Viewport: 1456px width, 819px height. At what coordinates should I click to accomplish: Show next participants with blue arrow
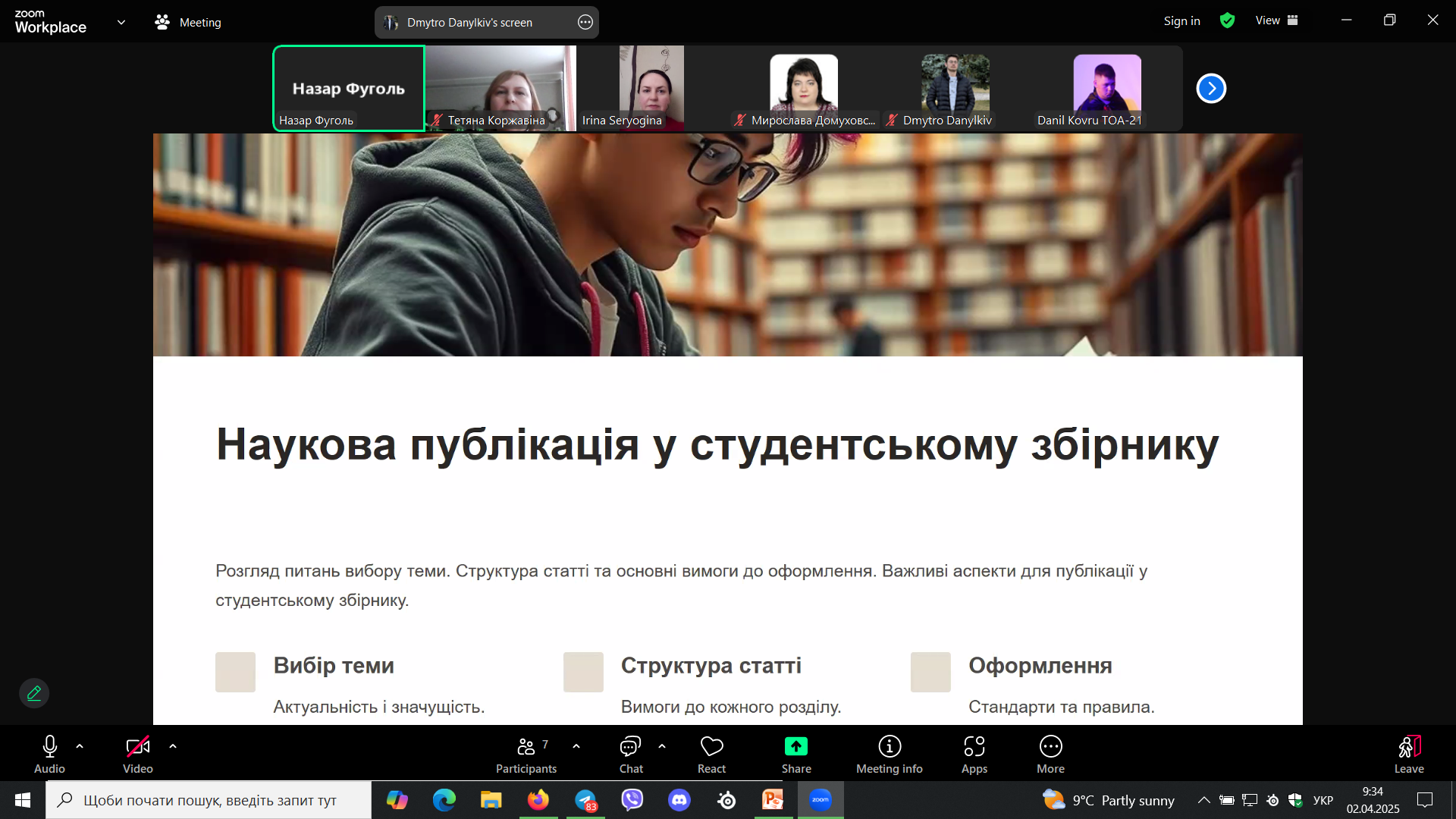[x=1211, y=89]
